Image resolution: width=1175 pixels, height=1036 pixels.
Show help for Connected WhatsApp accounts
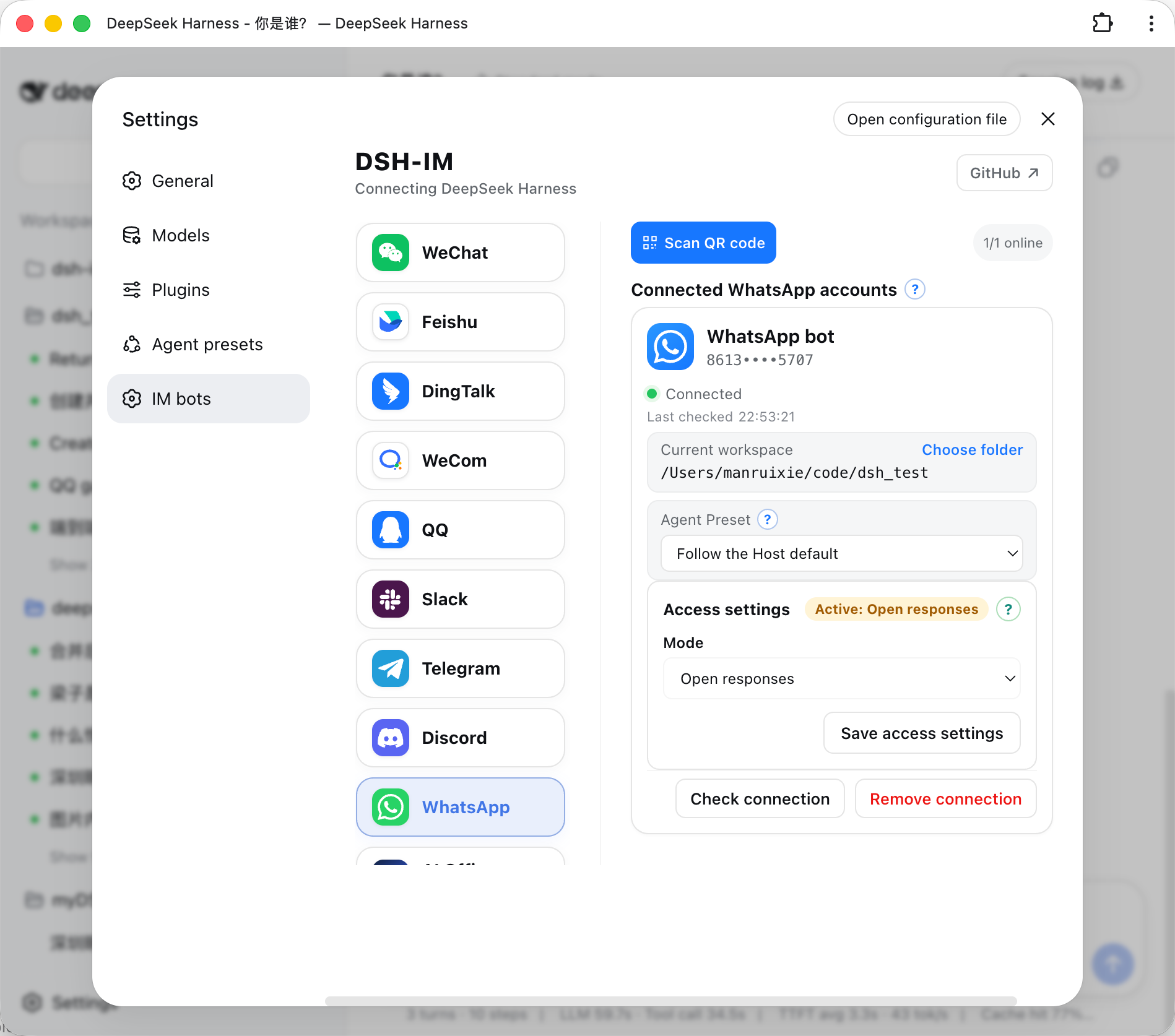914,289
